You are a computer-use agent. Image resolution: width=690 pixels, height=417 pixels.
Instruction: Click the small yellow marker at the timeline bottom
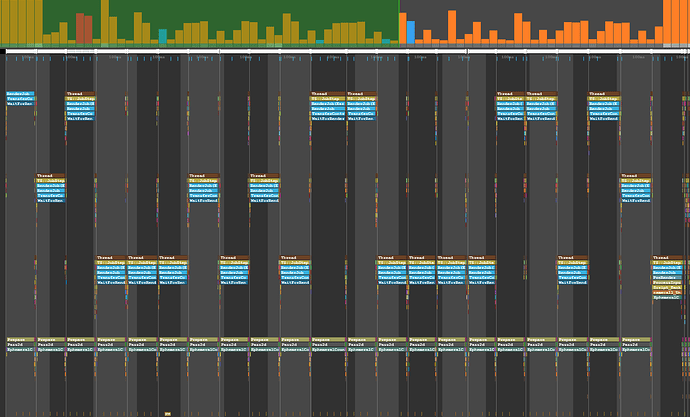[167, 414]
